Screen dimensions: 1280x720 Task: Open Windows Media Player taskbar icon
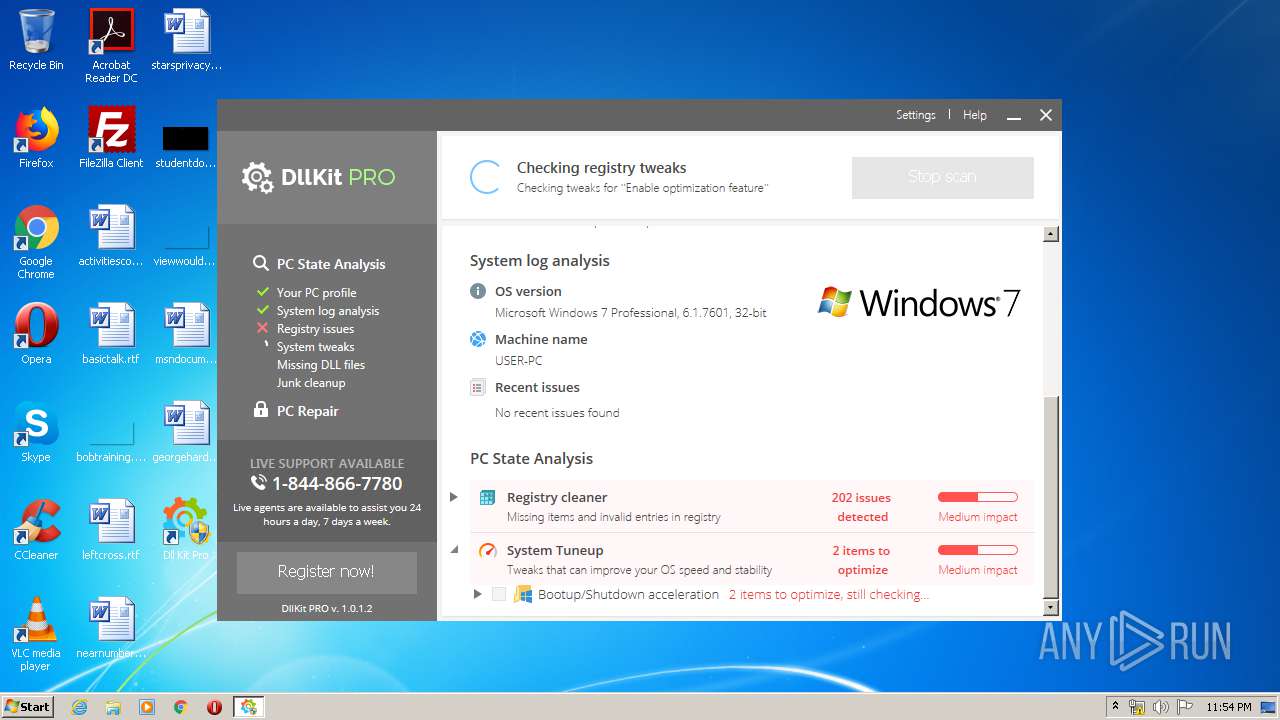click(x=147, y=707)
